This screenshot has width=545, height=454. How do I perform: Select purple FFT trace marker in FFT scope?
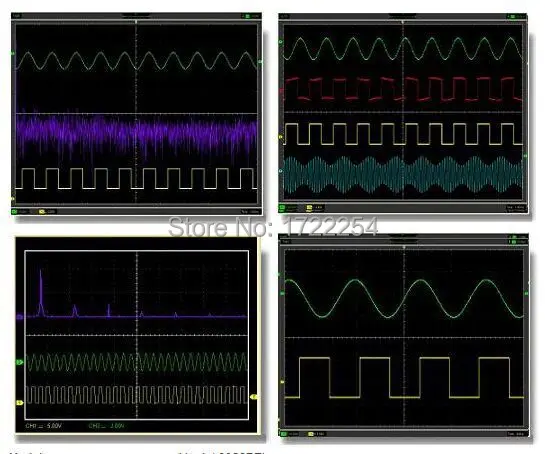20,317
